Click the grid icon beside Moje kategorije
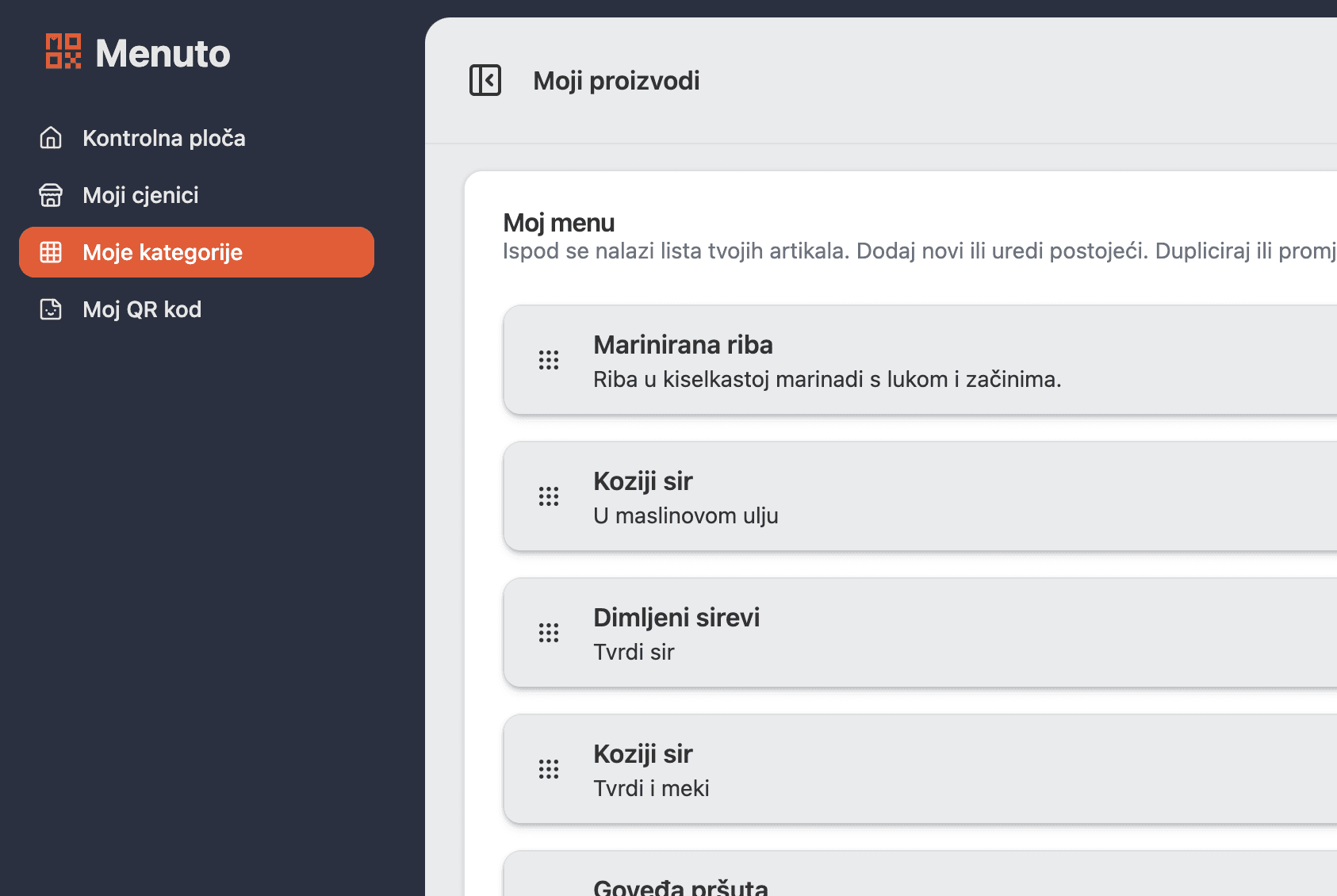This screenshot has width=1337, height=896. (x=51, y=252)
